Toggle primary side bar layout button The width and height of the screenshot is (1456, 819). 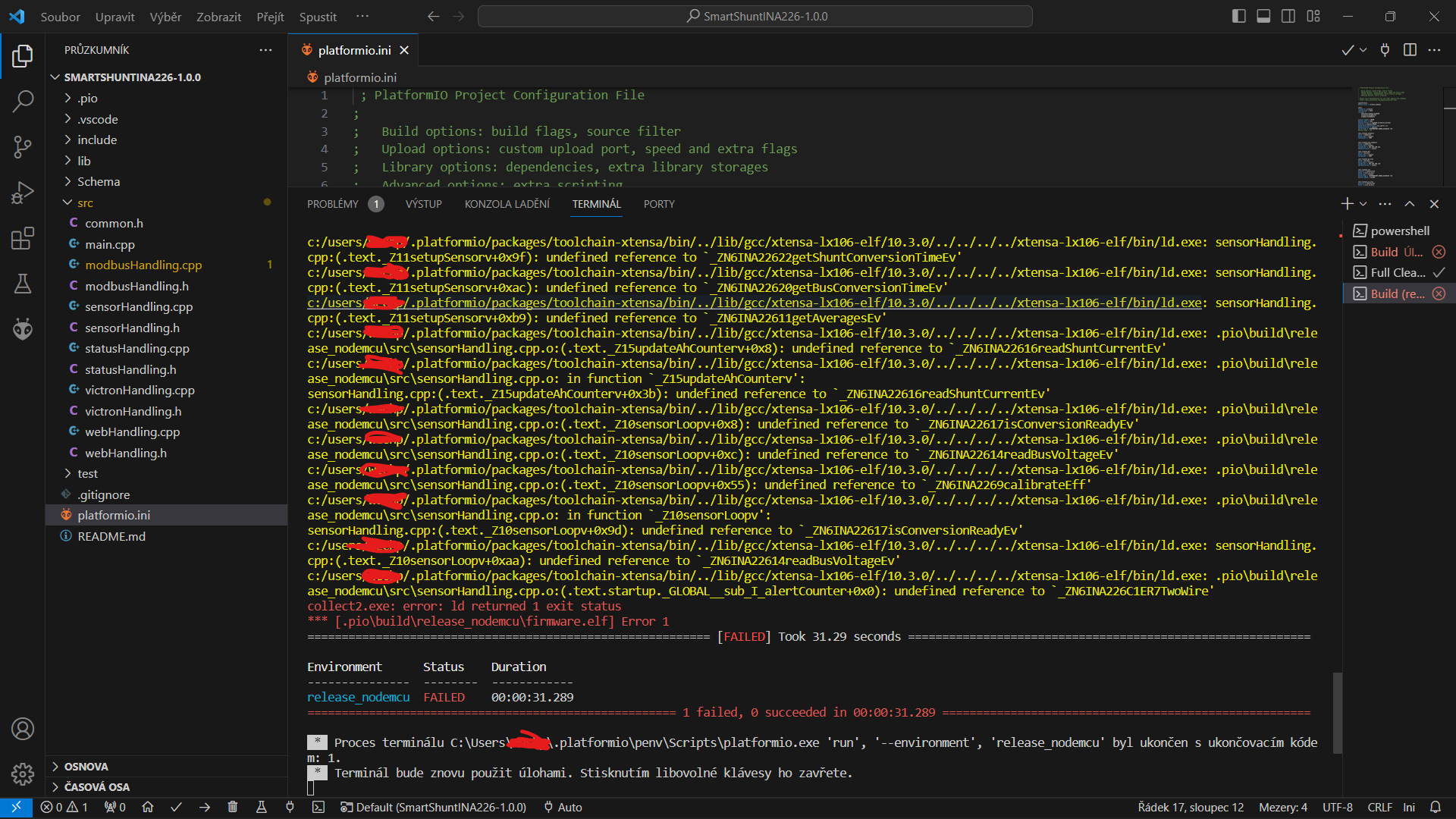click(x=1239, y=16)
